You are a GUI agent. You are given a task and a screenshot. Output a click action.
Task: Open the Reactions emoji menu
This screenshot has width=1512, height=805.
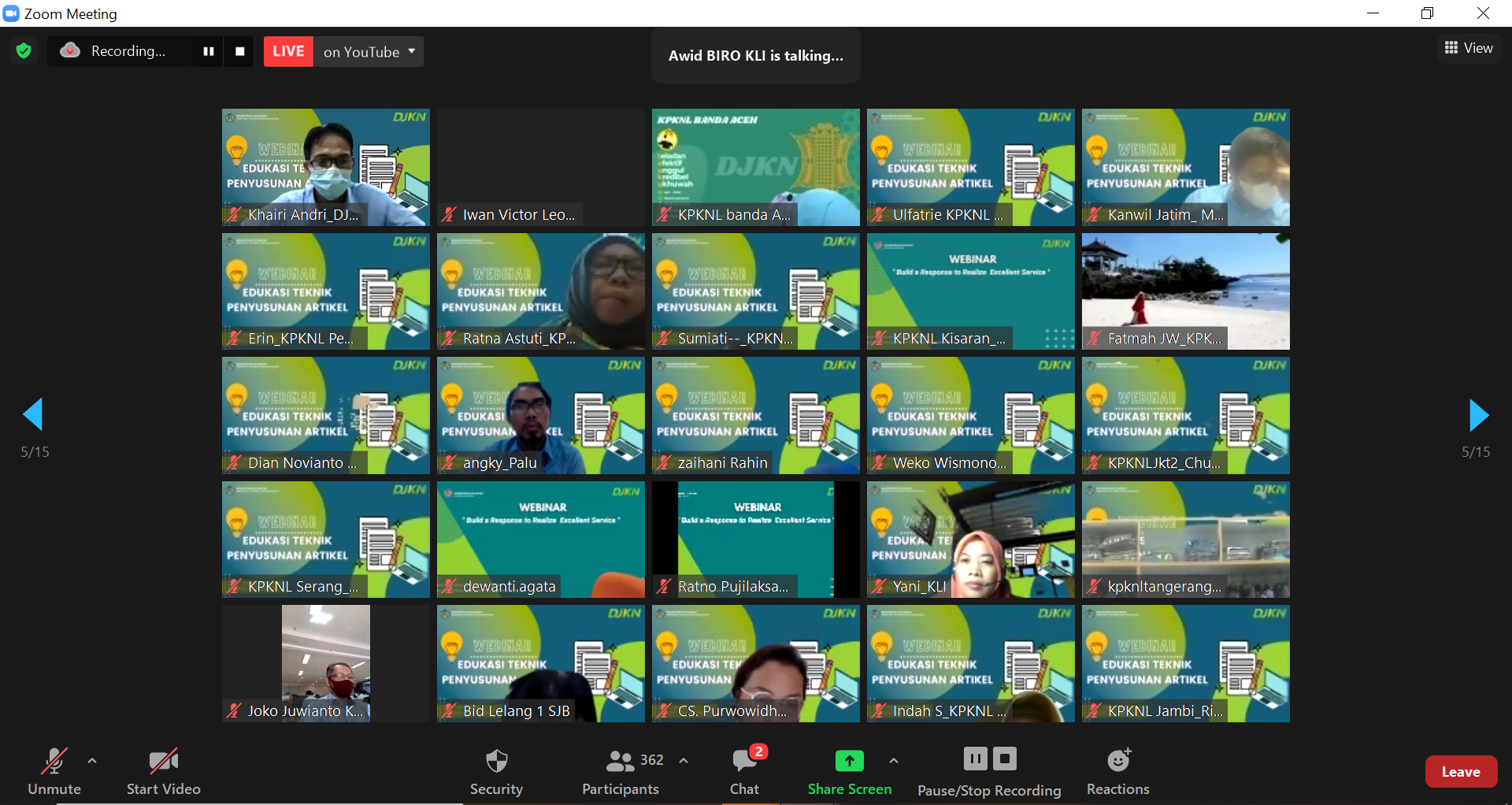[1117, 771]
